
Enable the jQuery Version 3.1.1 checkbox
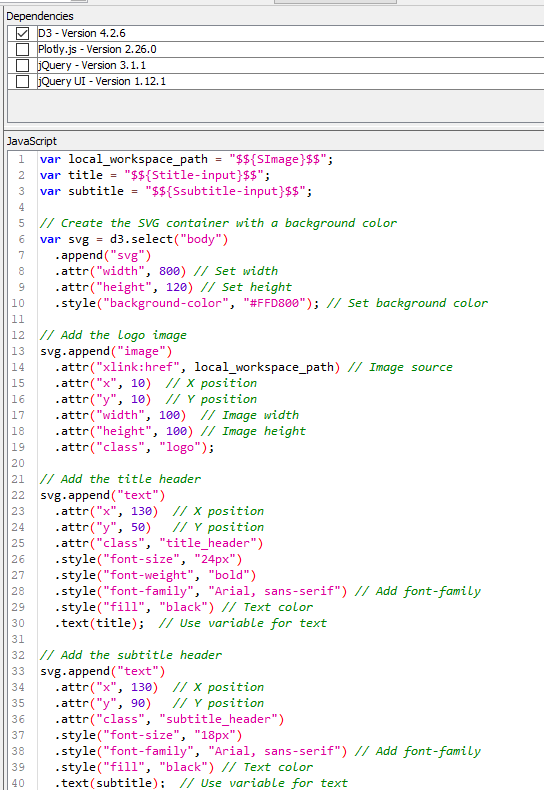pos(23,65)
